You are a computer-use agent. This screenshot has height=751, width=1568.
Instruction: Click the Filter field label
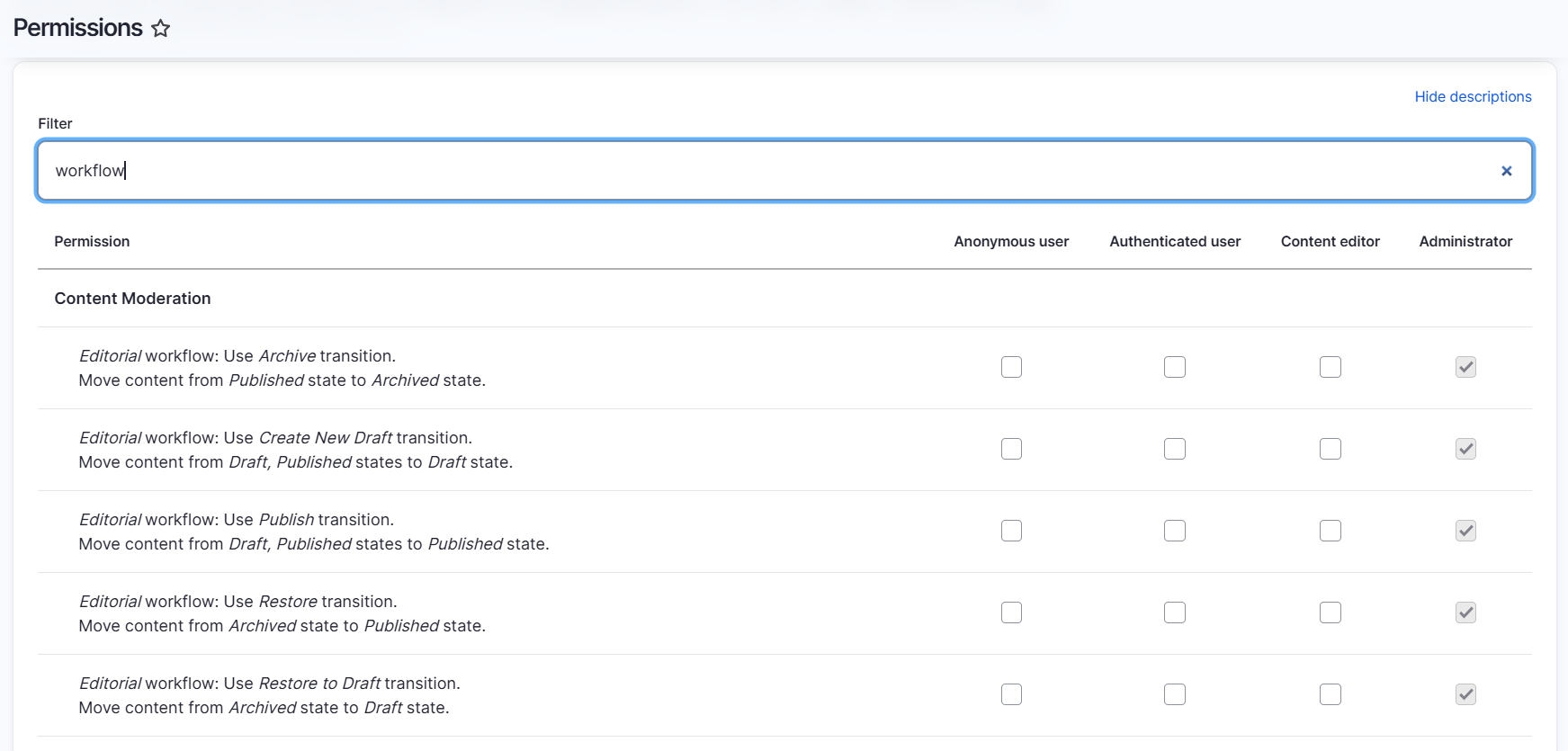click(x=55, y=123)
